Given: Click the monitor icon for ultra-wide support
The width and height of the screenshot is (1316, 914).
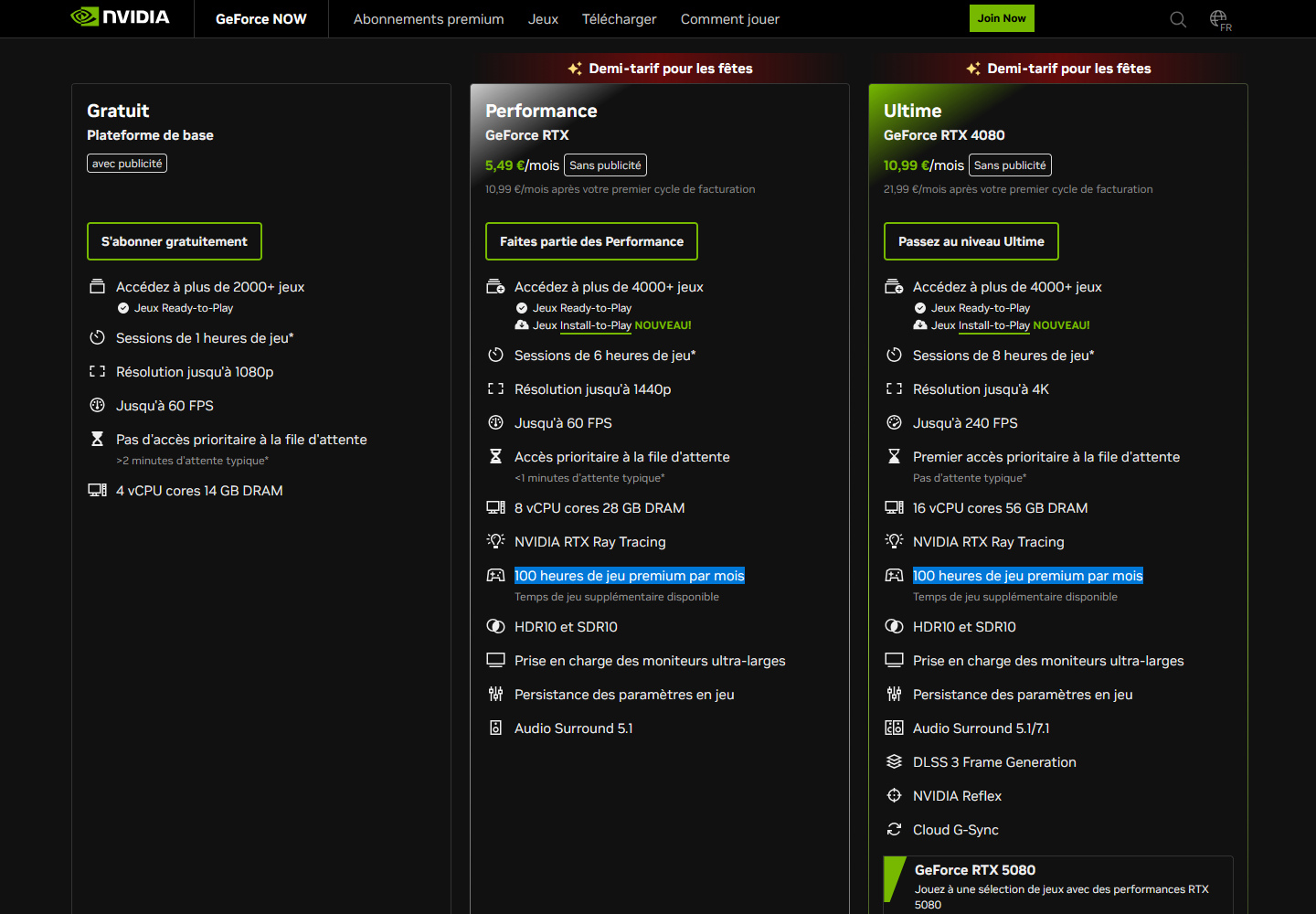Looking at the screenshot, I should tap(495, 659).
